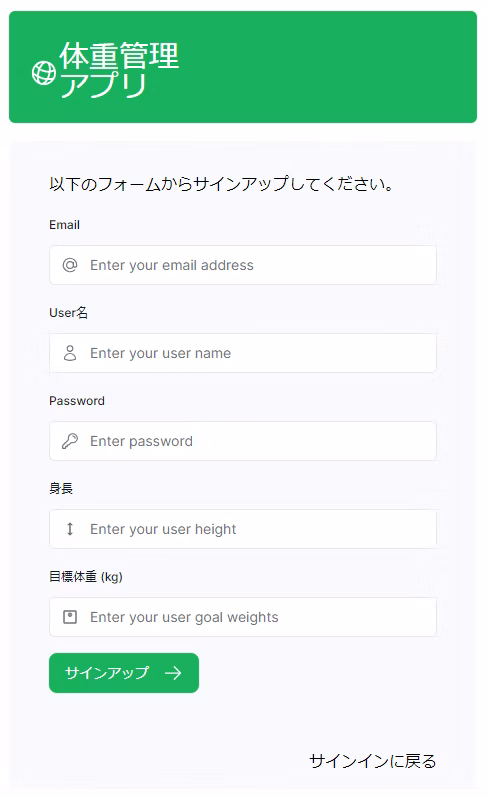Click the 目標体重 (kg) label
The height and width of the screenshot is (798, 488).
pos(86,577)
